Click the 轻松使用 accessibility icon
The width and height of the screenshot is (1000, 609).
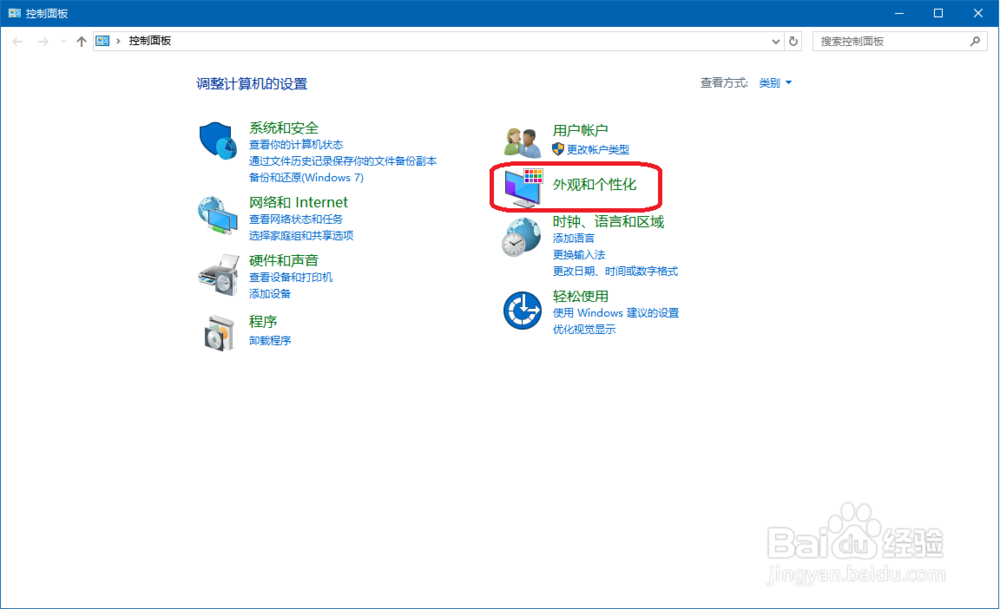tap(521, 311)
